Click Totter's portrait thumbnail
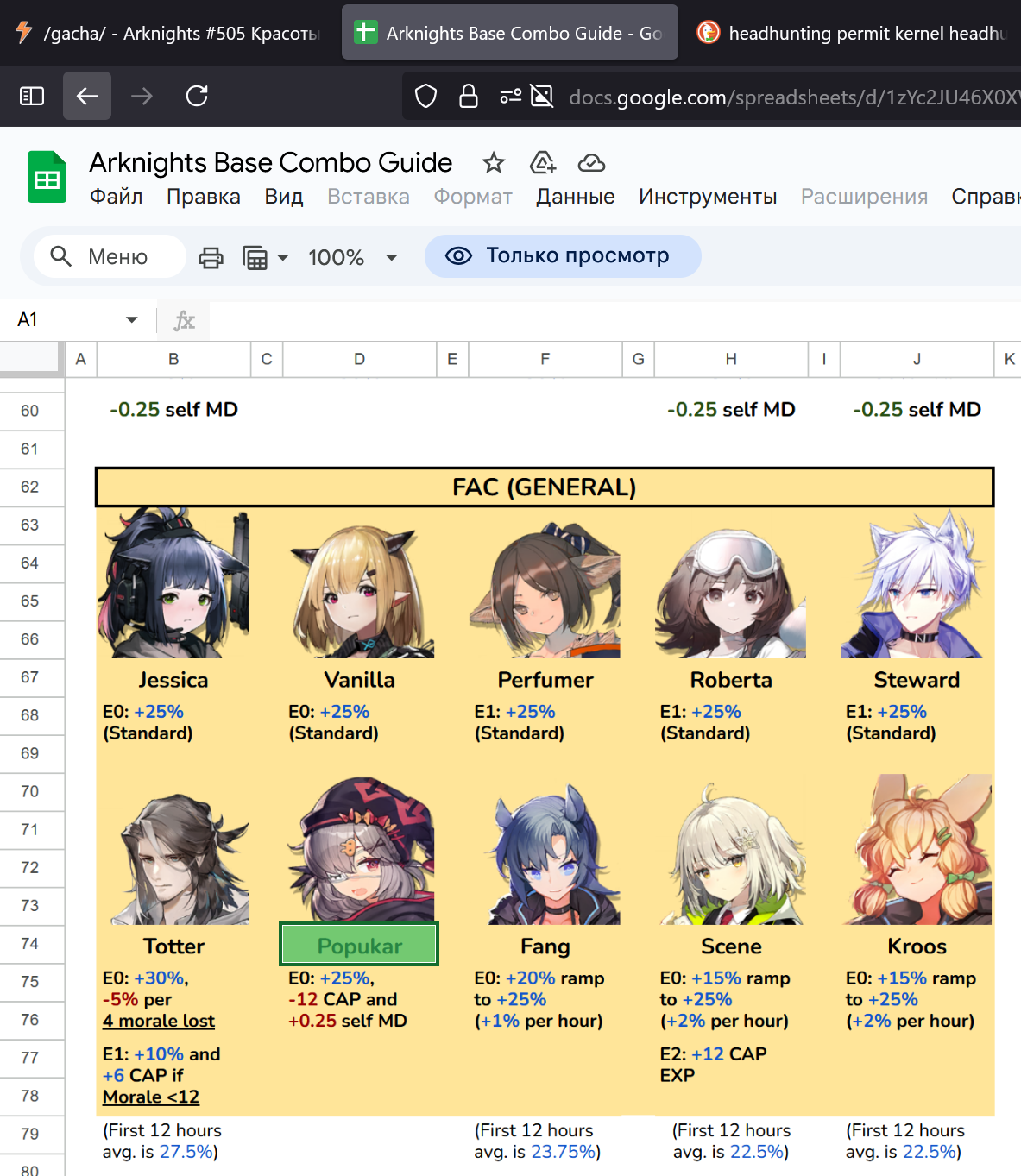The height and width of the screenshot is (1176, 1021). pyautogui.click(x=173, y=849)
